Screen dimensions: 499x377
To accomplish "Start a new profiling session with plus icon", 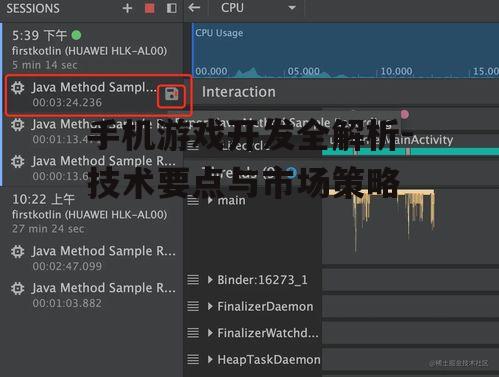I will click(127, 8).
